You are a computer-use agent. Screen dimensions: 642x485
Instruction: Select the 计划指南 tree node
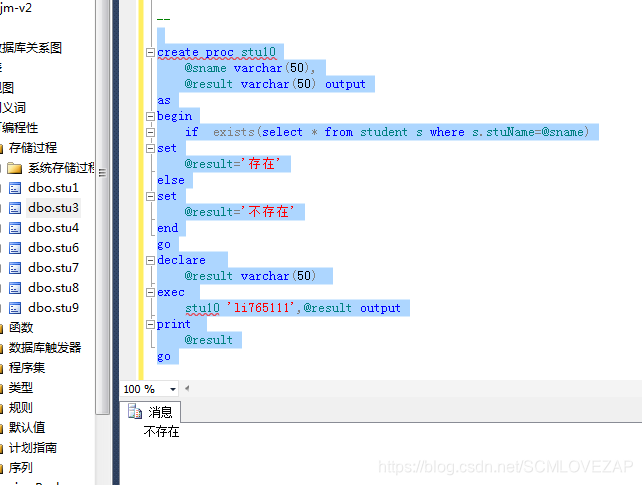(x=33, y=448)
